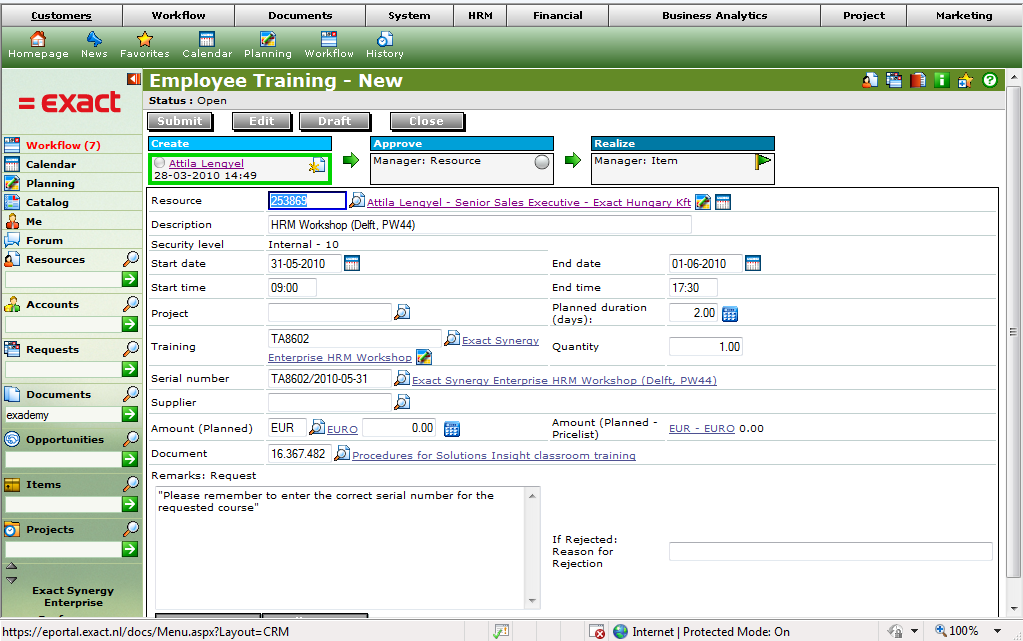Click the Edit button
This screenshot has width=1023, height=641.
(262, 121)
